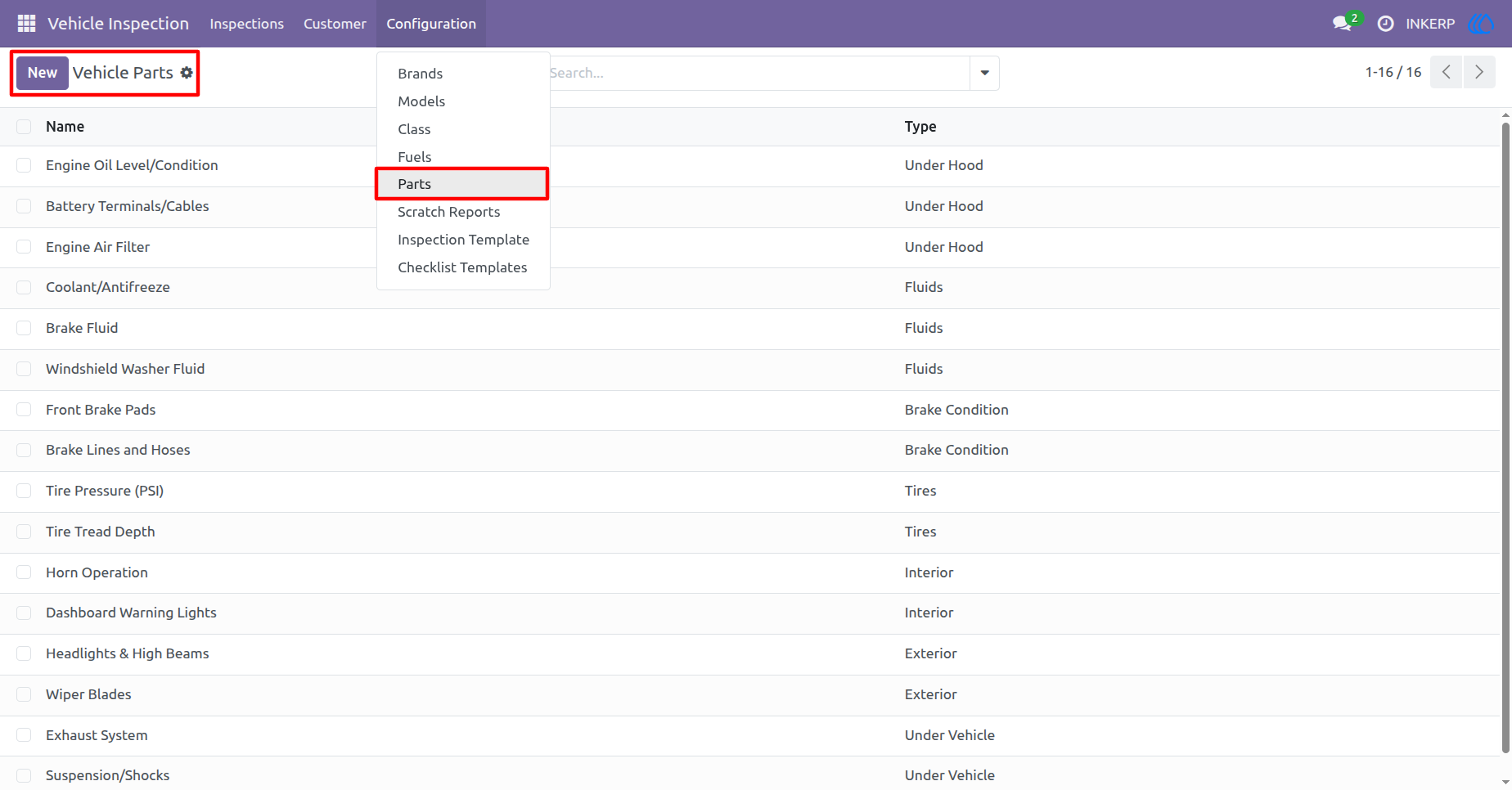Sort by the Name column header

tap(65, 127)
